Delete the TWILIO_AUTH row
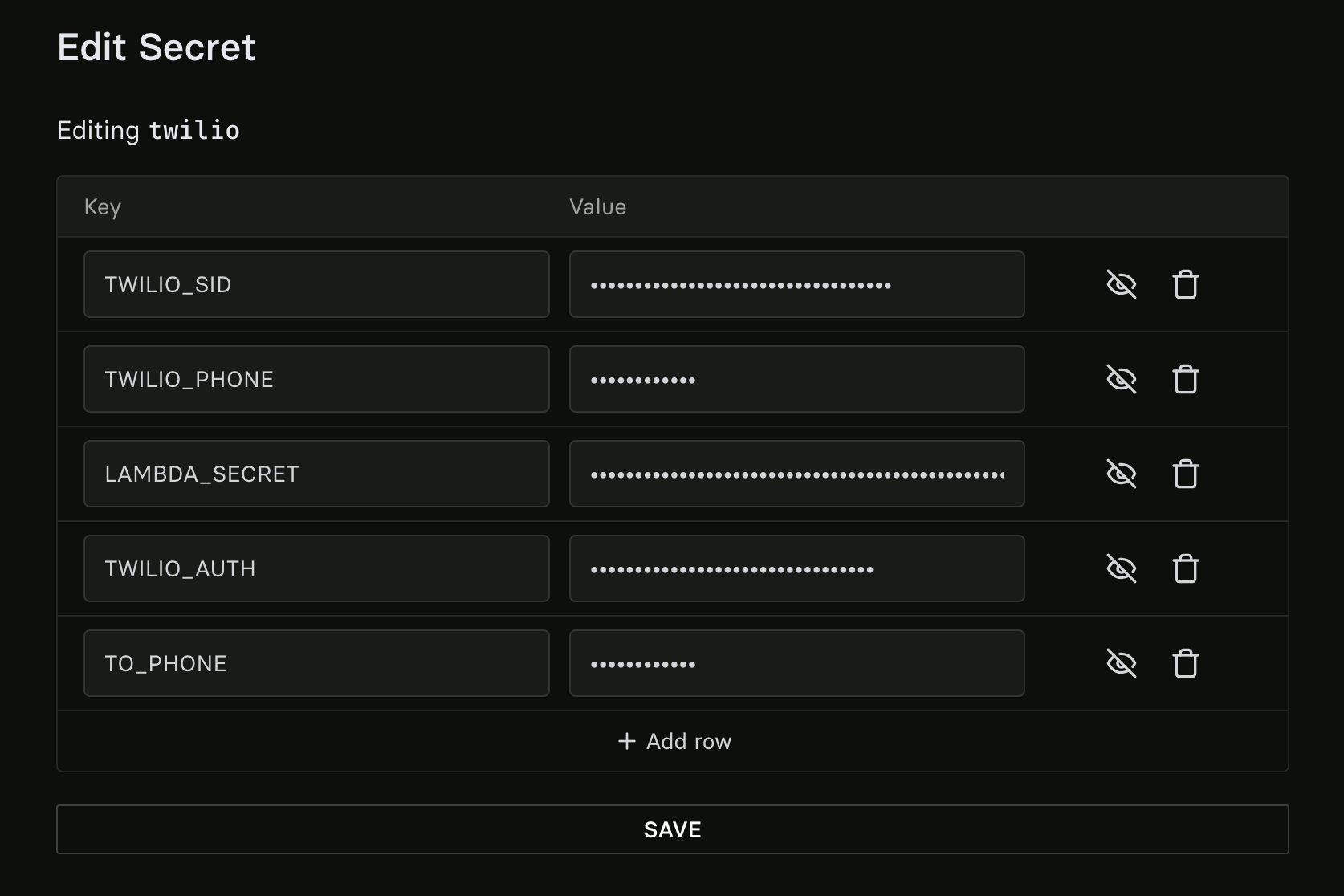Viewport: 1344px width, 896px height. [x=1185, y=568]
